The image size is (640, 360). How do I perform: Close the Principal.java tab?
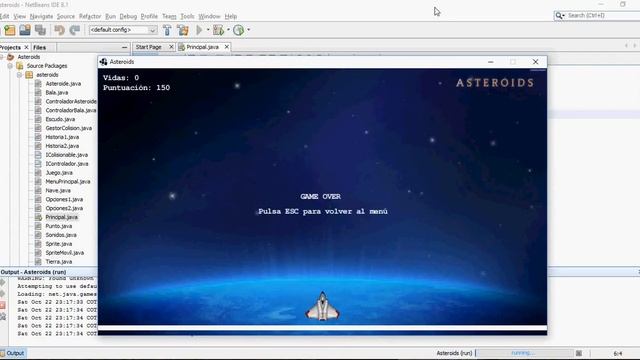click(x=227, y=47)
